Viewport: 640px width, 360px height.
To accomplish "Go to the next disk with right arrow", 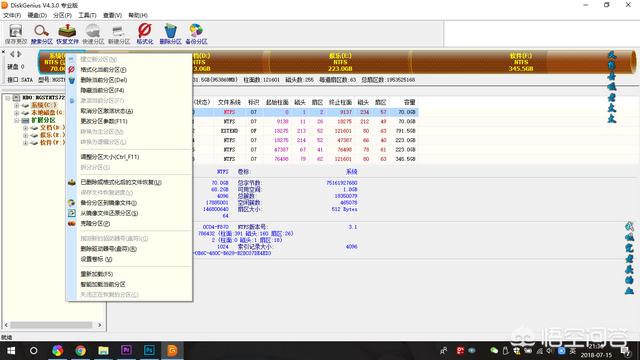I will click(x=19, y=54).
